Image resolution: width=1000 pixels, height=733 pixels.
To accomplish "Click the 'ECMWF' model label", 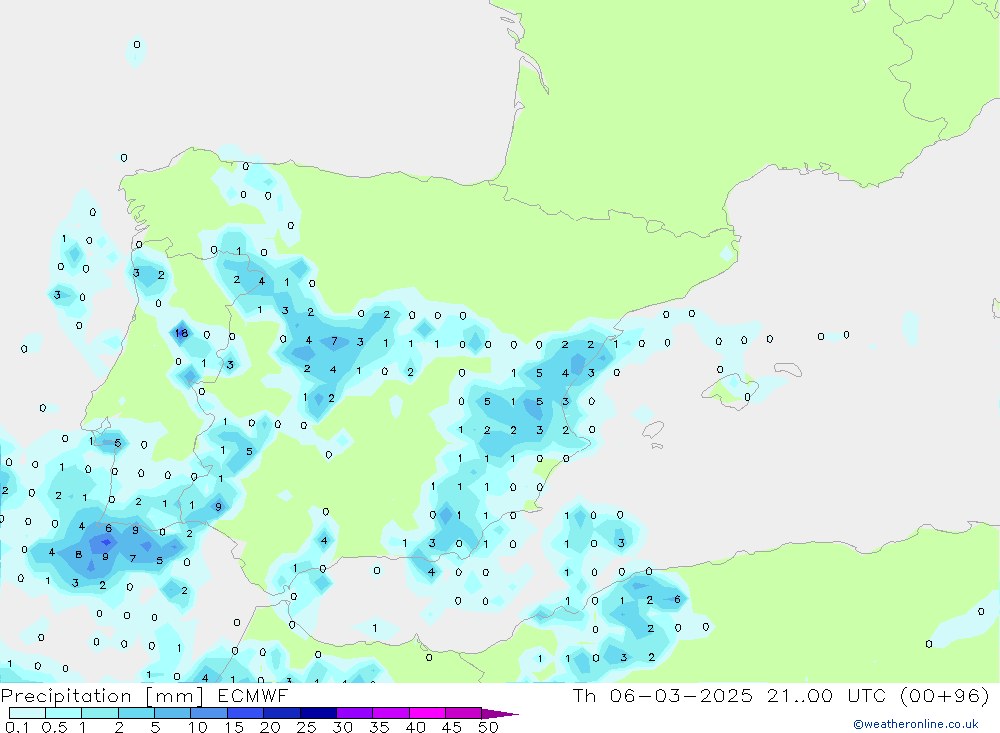I will pyautogui.click(x=253, y=695).
